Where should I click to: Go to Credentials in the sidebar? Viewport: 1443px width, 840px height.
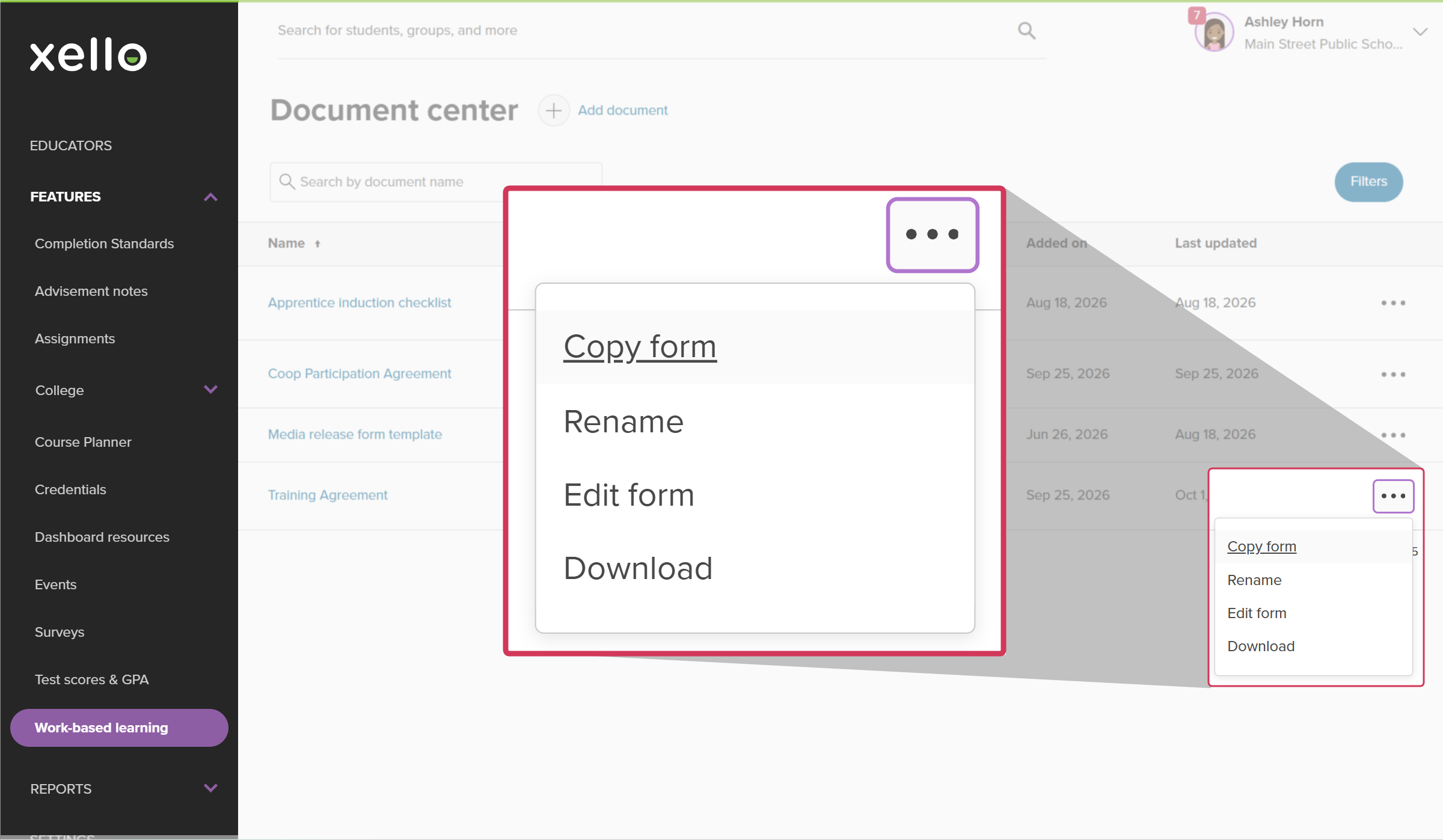70,489
